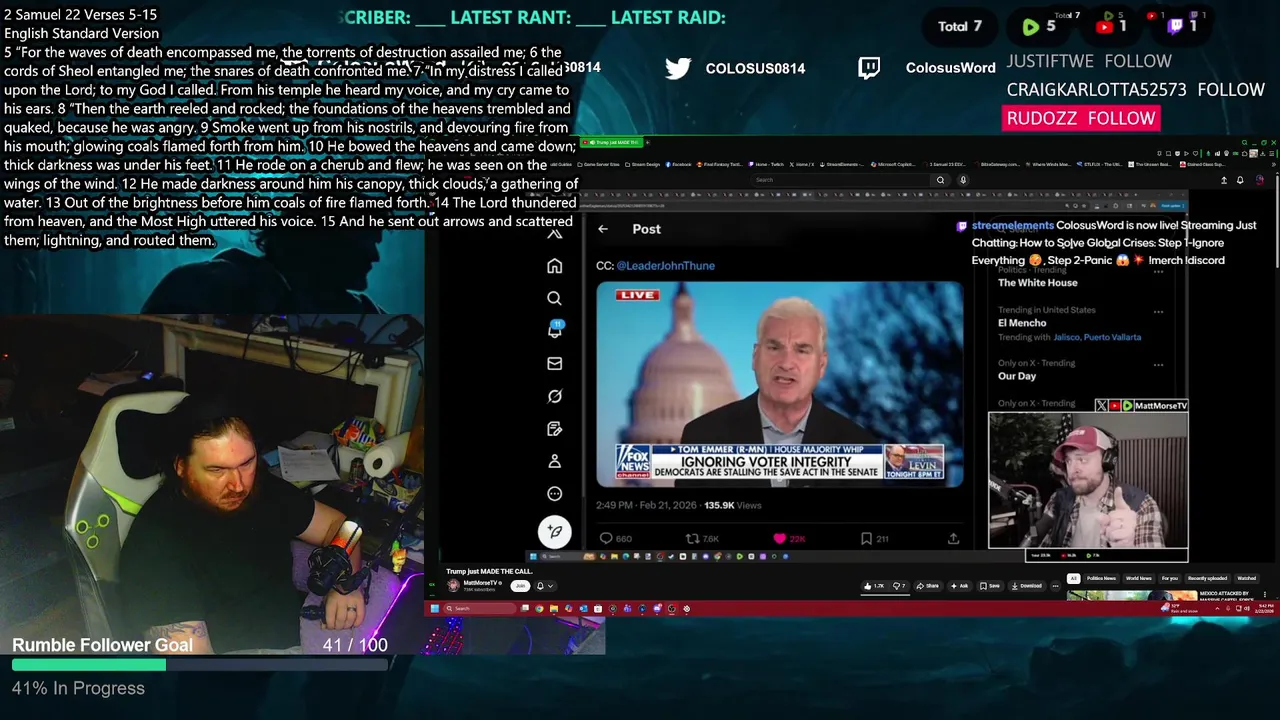Open the MattMorseTV channel name

click(481, 582)
